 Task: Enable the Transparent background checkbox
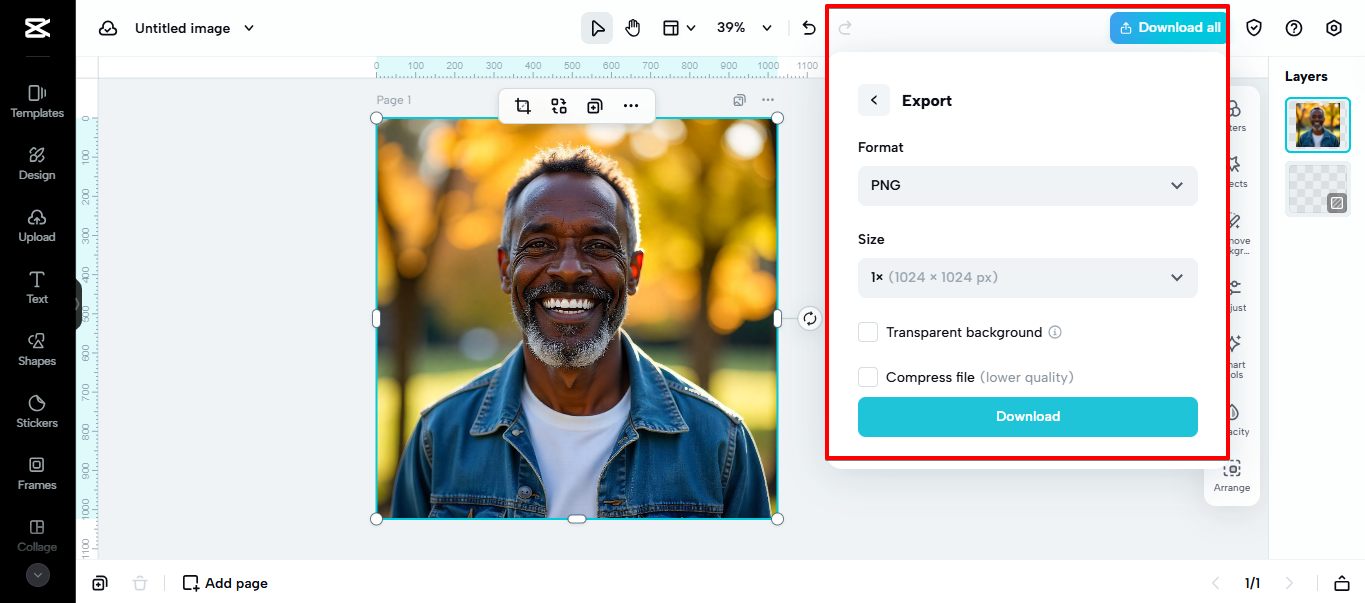pos(867,332)
